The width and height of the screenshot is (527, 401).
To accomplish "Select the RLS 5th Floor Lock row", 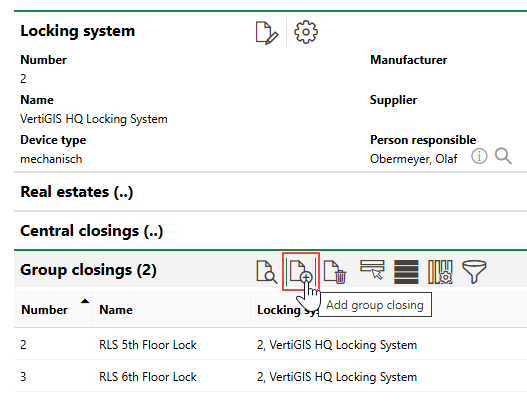I will pyautogui.click(x=270, y=345).
